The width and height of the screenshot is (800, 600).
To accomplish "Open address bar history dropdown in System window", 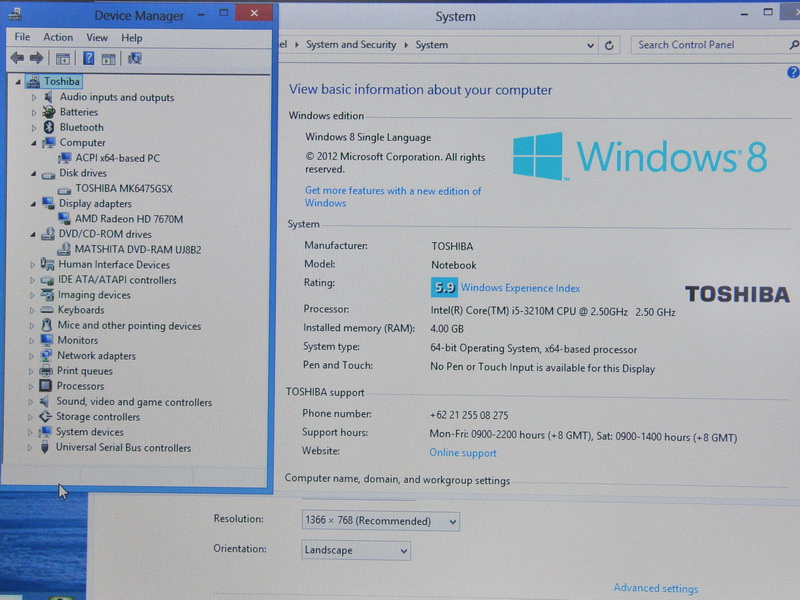I will (x=590, y=45).
